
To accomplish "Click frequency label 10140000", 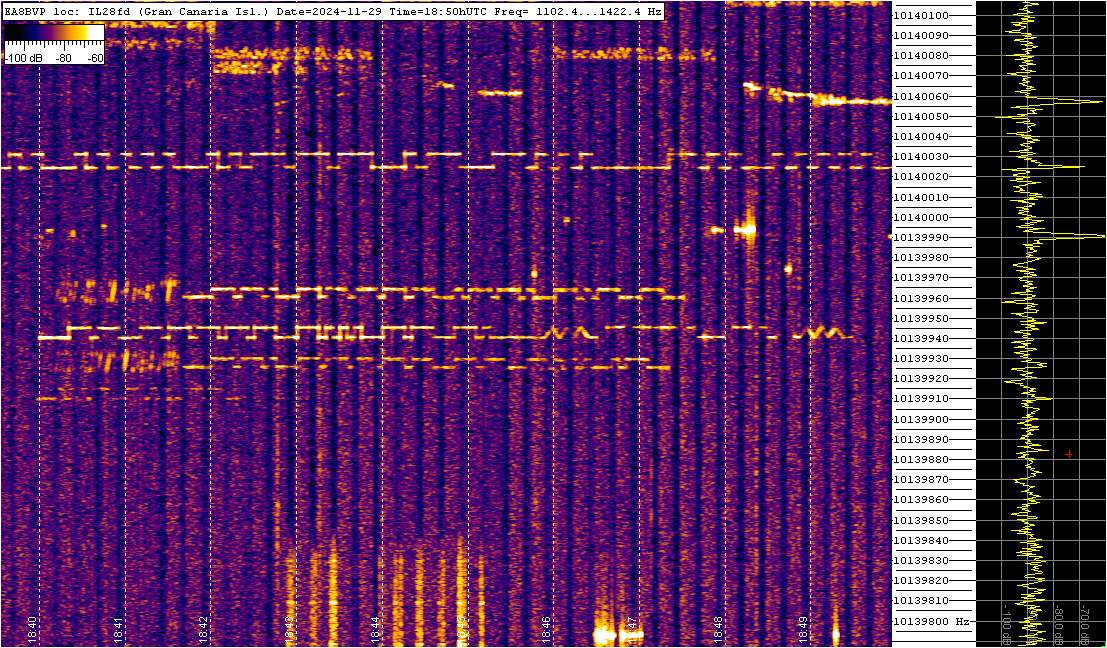I will click(x=921, y=217).
